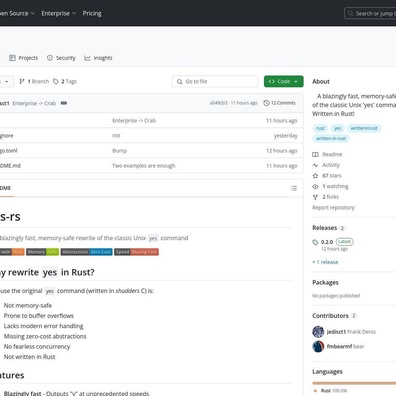The width and height of the screenshot is (396, 396).
Task: Click the tag icon beside 2 Tags
Action: [56, 81]
